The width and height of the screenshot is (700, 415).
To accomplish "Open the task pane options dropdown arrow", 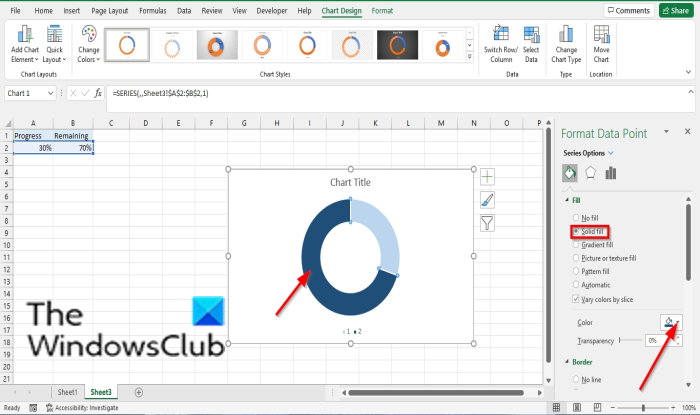I will [666, 131].
